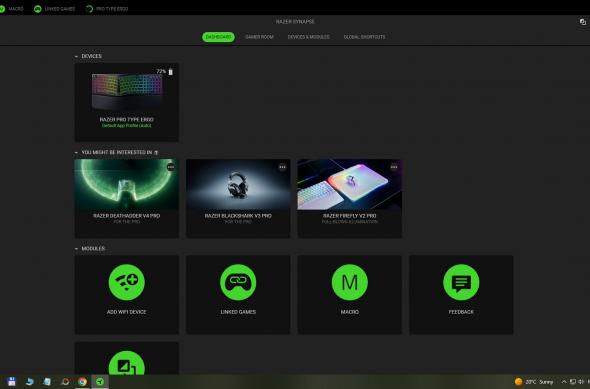Image resolution: width=590 pixels, height=389 pixels.
Task: Open the Razer Pro Type Ergo device card
Action: coord(126,102)
